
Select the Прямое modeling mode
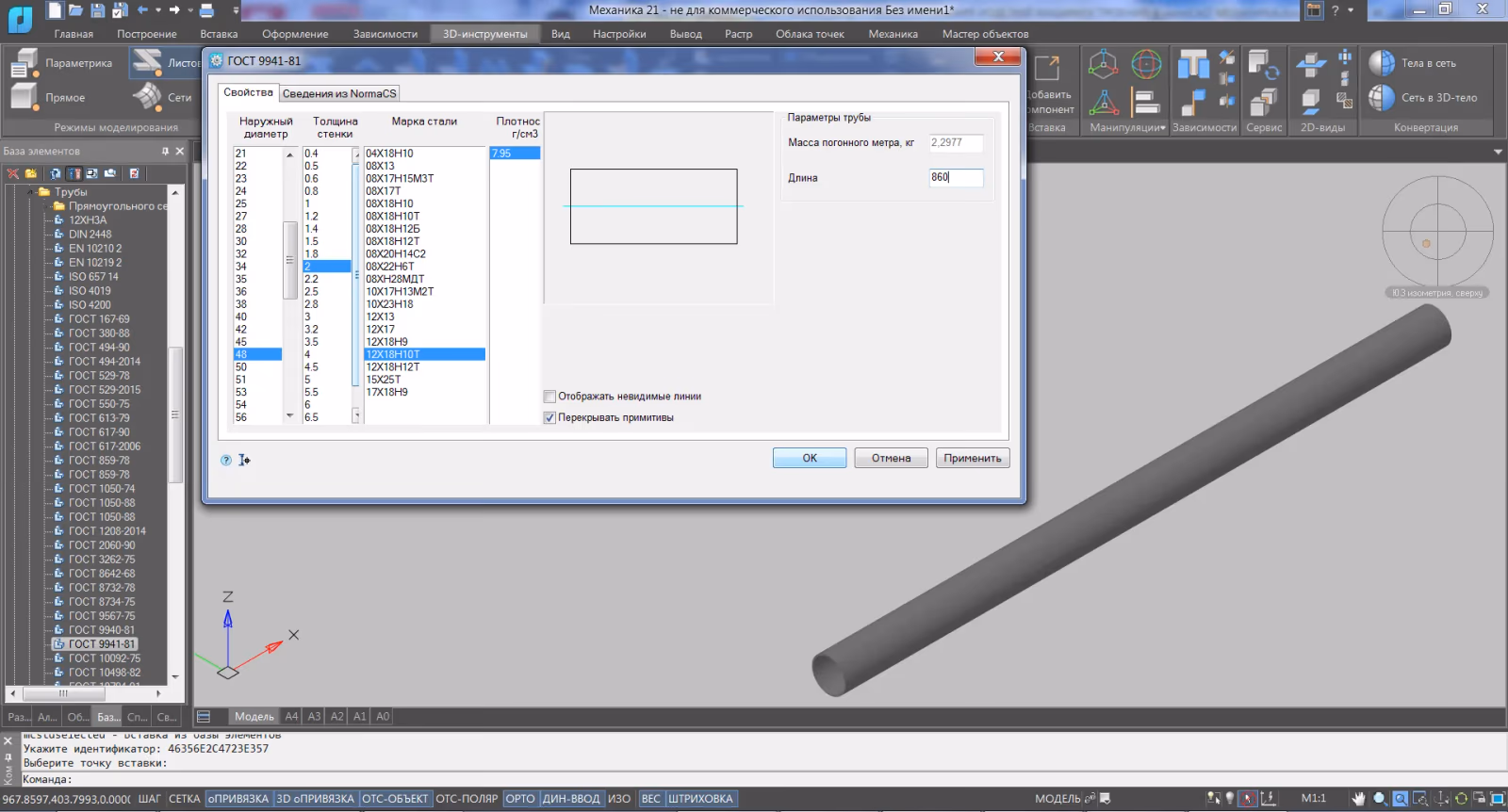pos(49,97)
